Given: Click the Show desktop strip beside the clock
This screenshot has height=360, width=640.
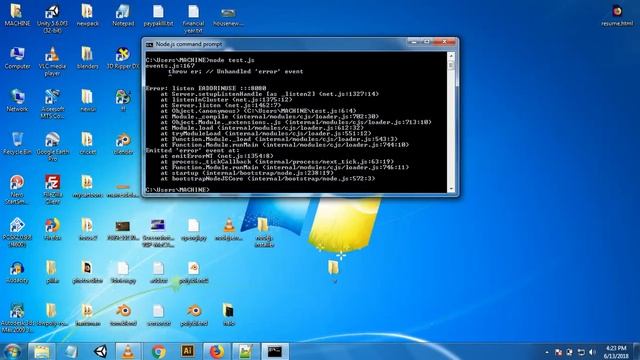Looking at the screenshot, I should coord(636,351).
